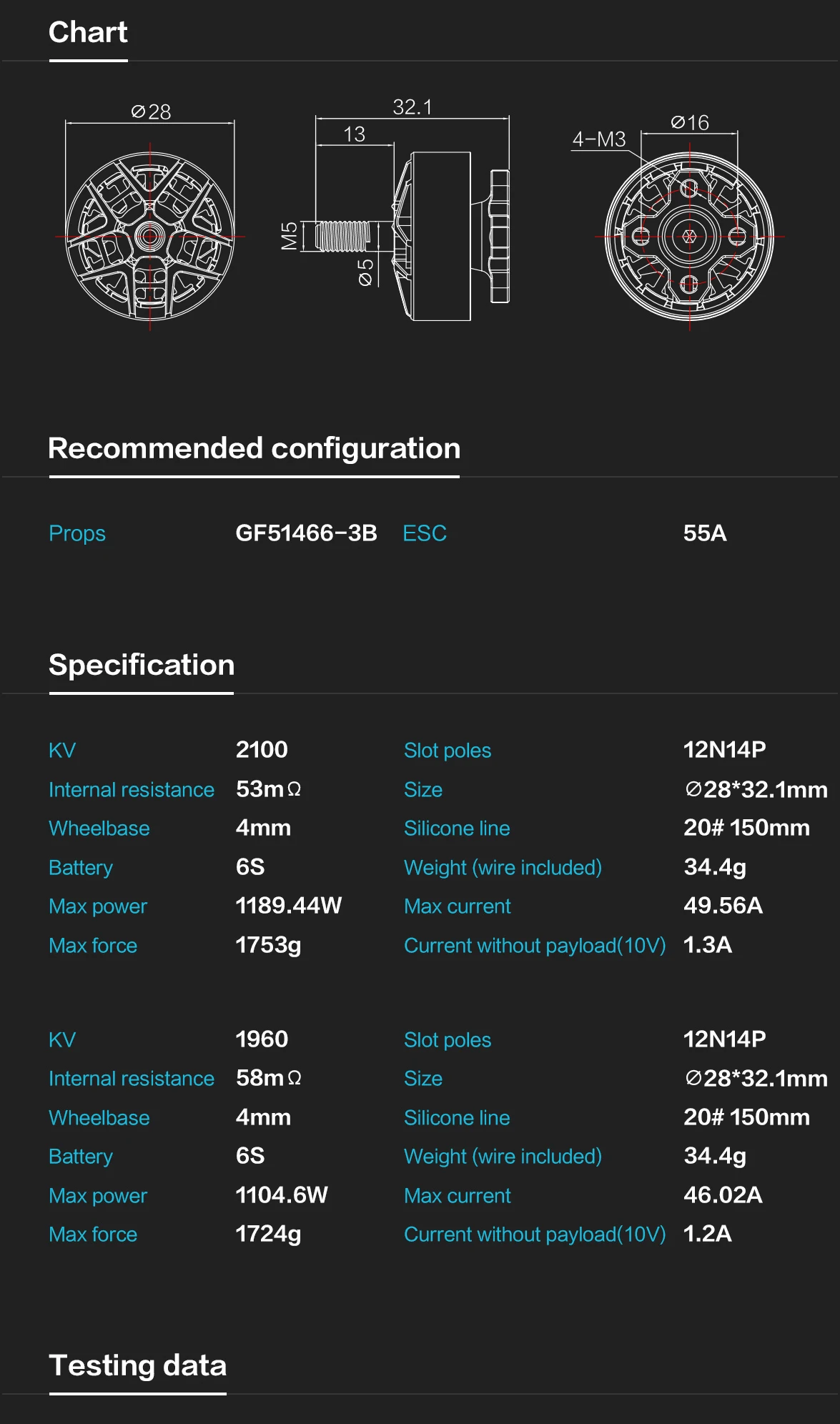
Task: Click the 1960 KV value
Action: (x=262, y=1039)
